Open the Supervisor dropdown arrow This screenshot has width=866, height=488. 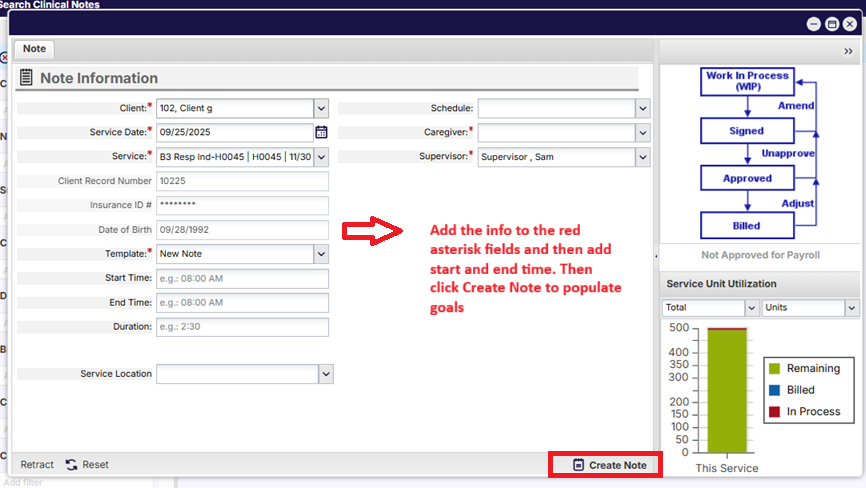pyautogui.click(x=642, y=157)
